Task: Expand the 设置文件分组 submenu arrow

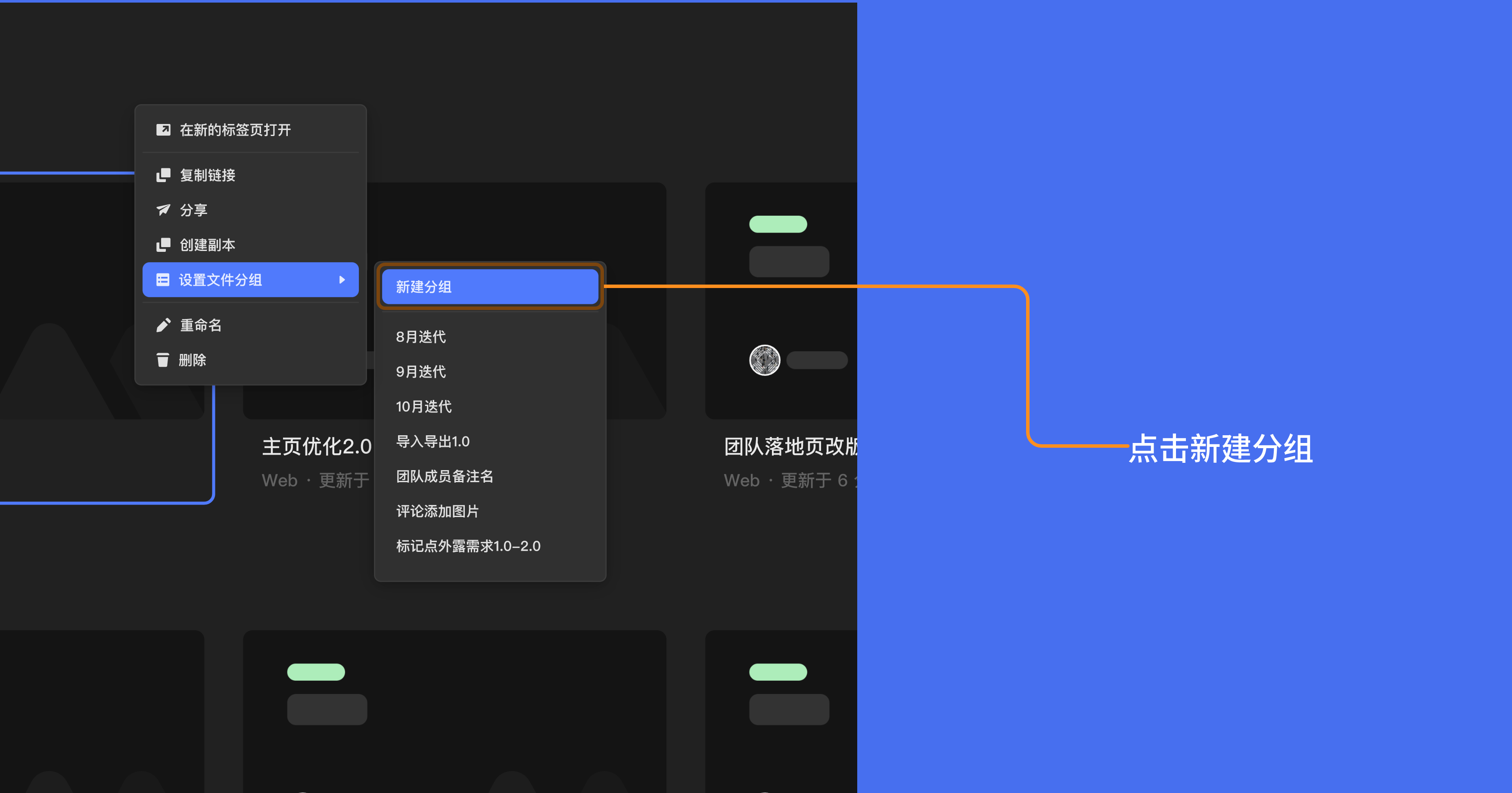Action: click(x=342, y=280)
